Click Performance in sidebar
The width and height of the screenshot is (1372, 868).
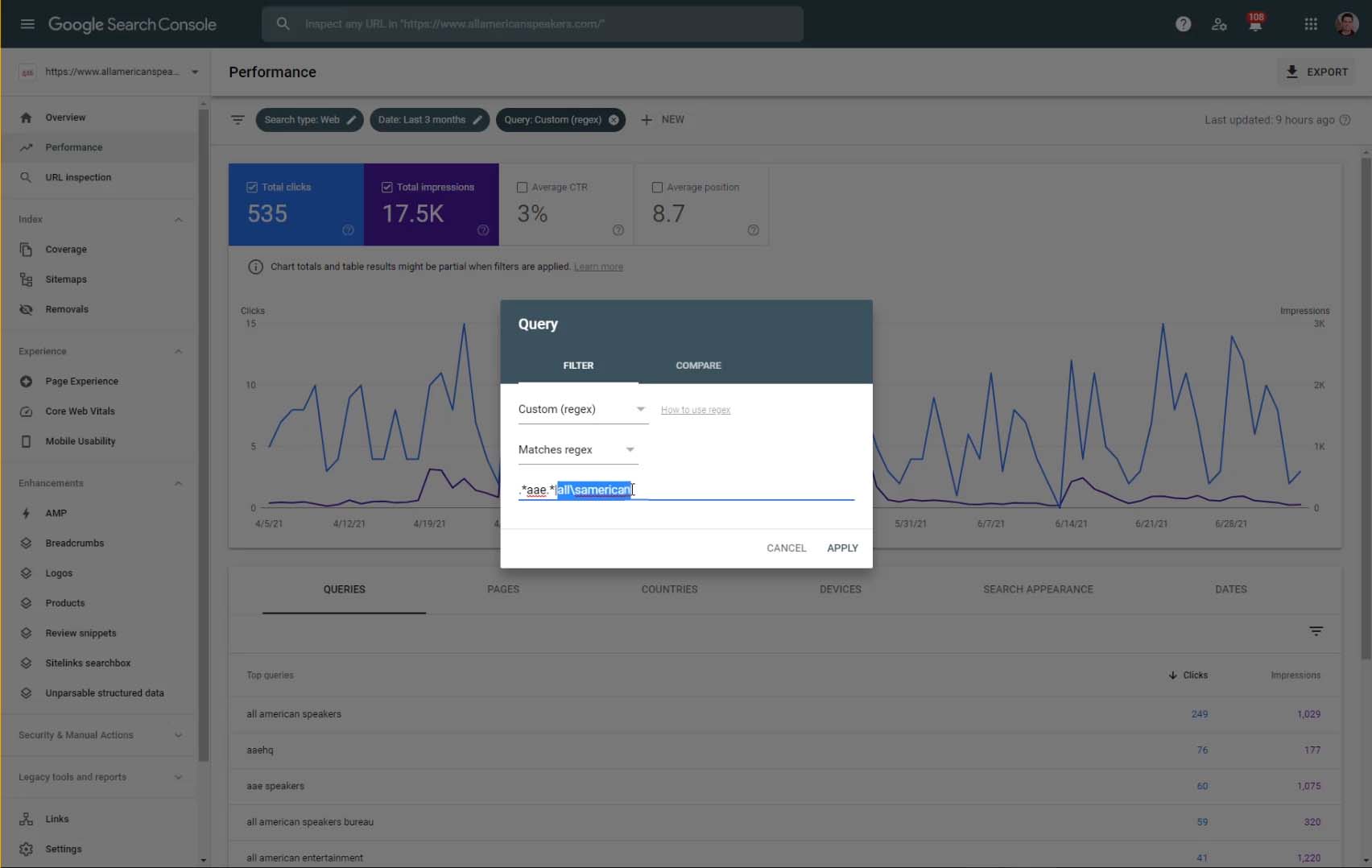(x=74, y=147)
